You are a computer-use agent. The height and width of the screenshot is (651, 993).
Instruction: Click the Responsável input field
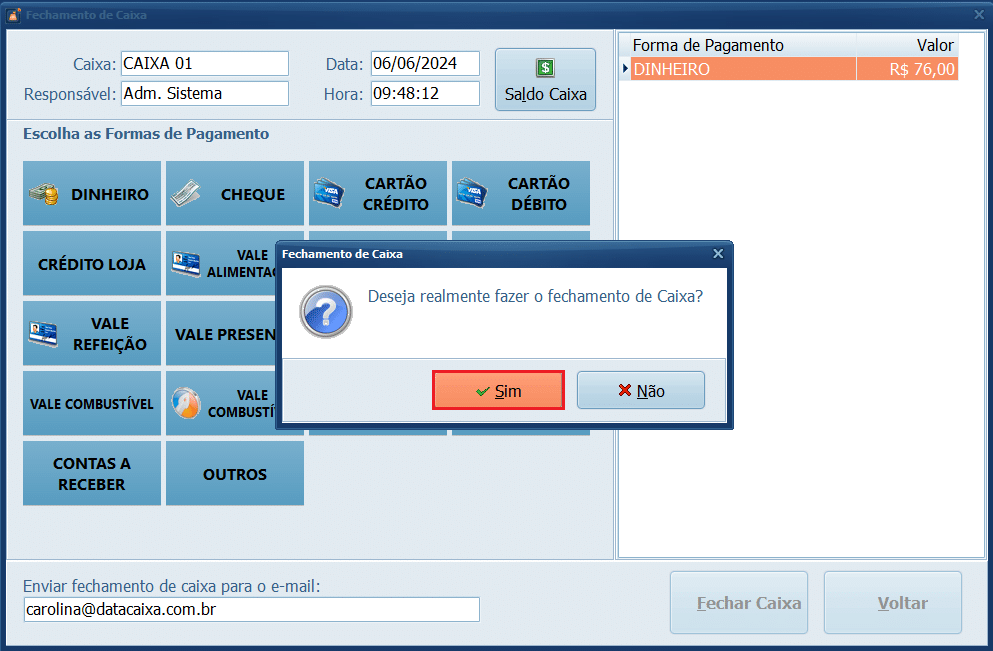coord(204,94)
